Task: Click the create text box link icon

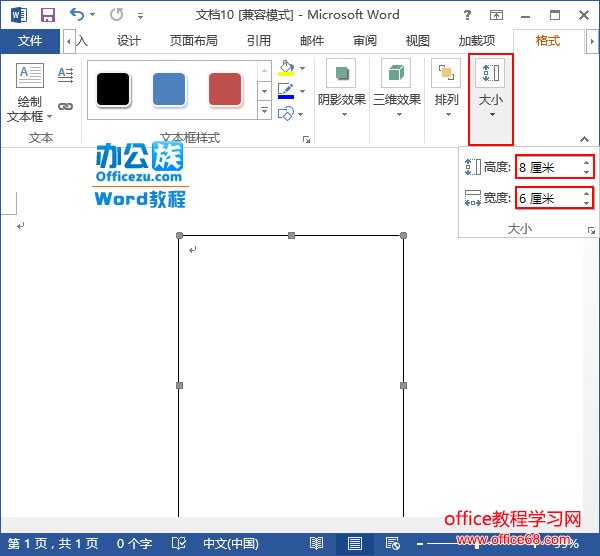Action: [x=65, y=106]
